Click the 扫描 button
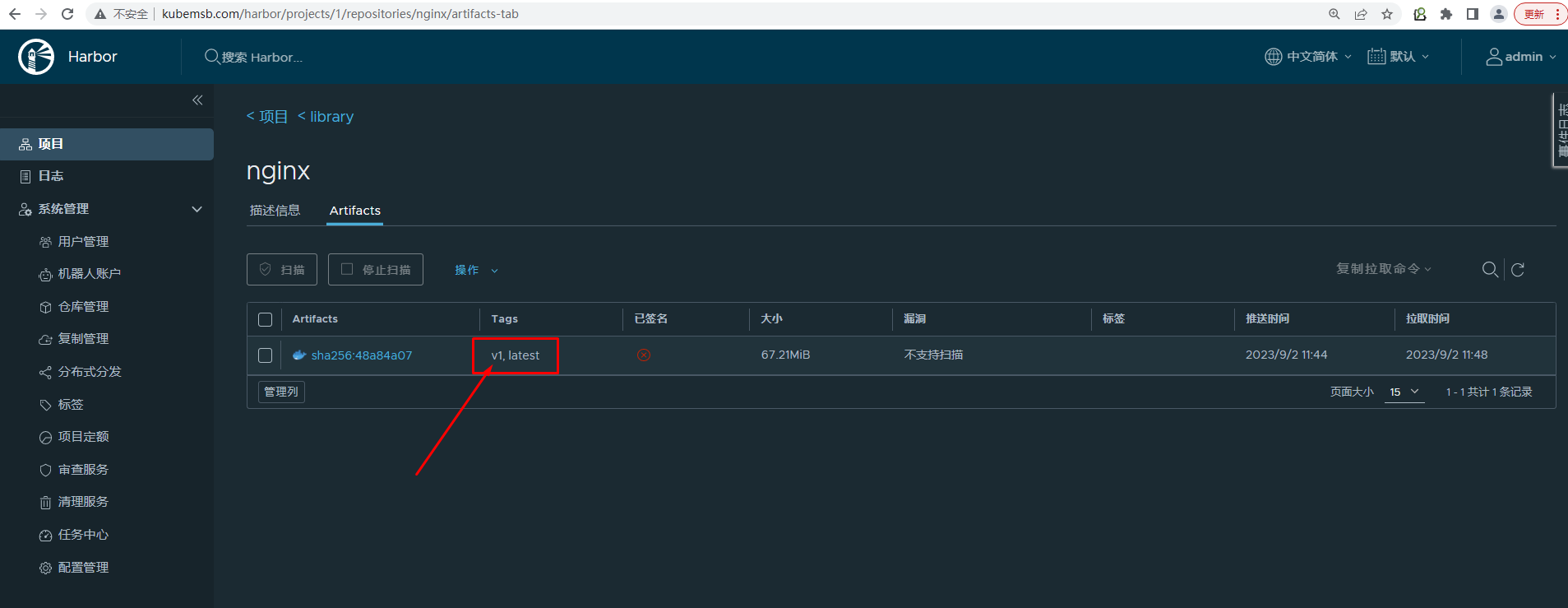 (282, 270)
